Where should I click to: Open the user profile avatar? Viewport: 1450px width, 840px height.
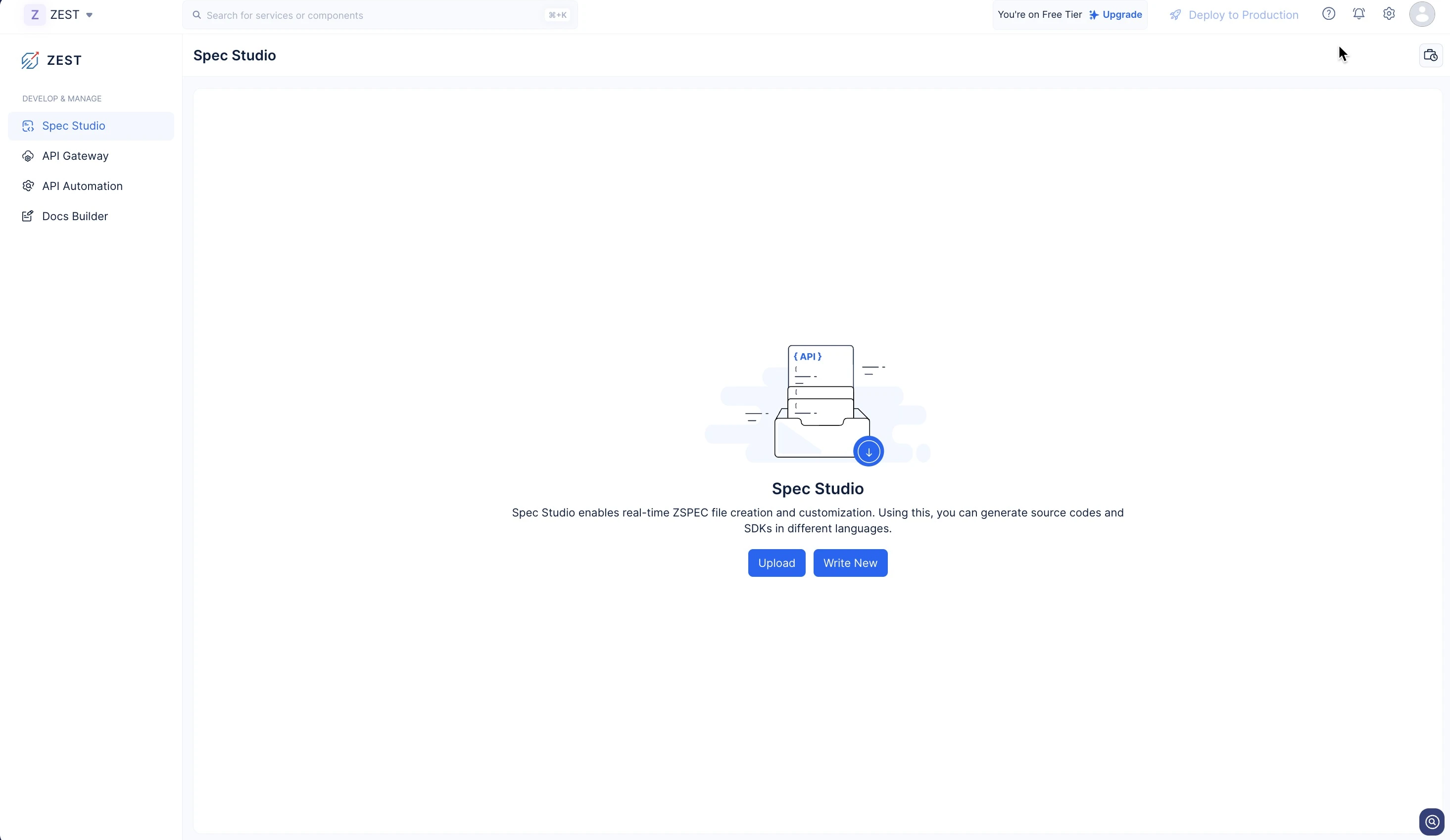click(x=1422, y=14)
